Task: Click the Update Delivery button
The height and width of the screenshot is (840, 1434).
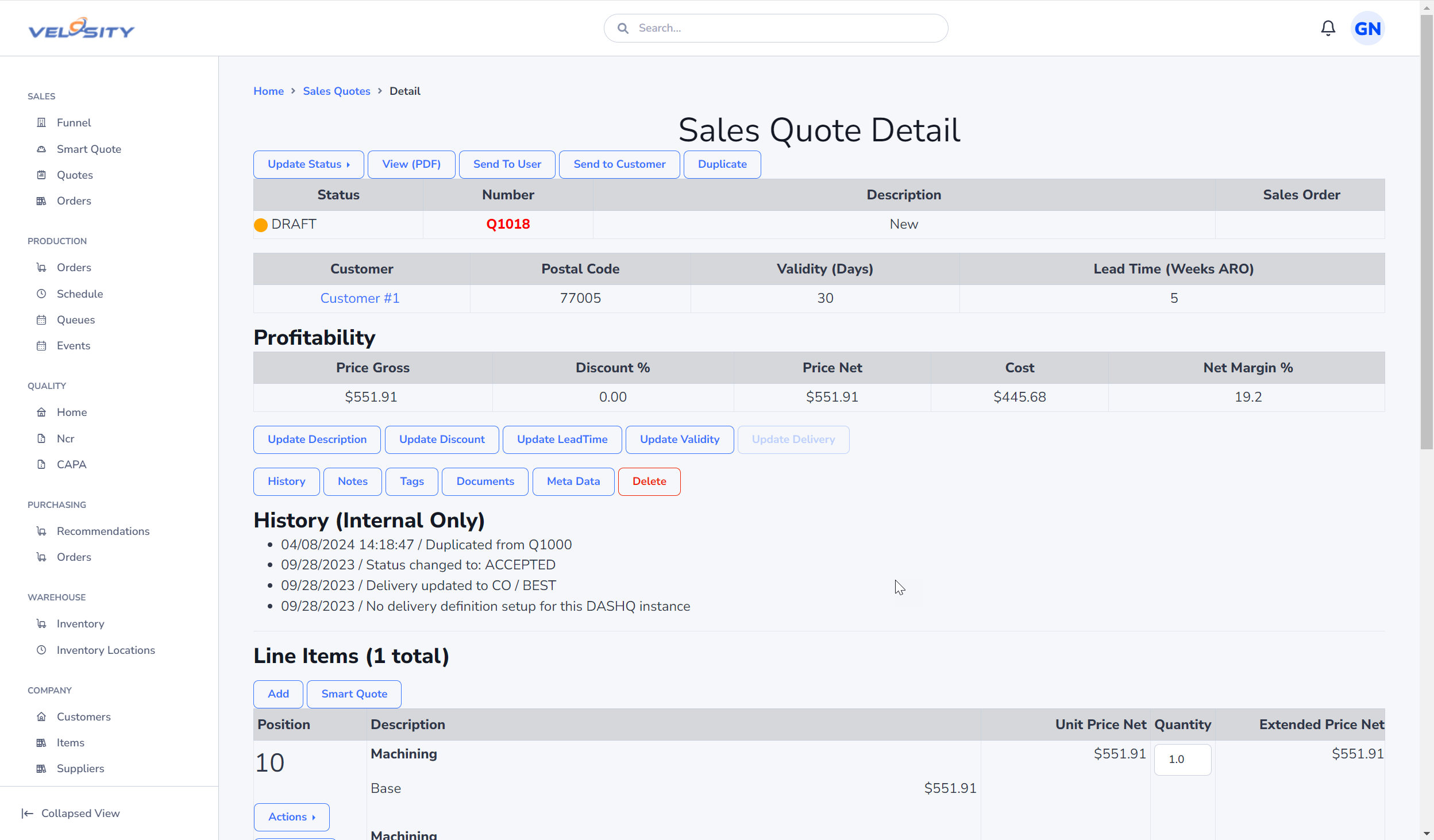Action: click(793, 440)
